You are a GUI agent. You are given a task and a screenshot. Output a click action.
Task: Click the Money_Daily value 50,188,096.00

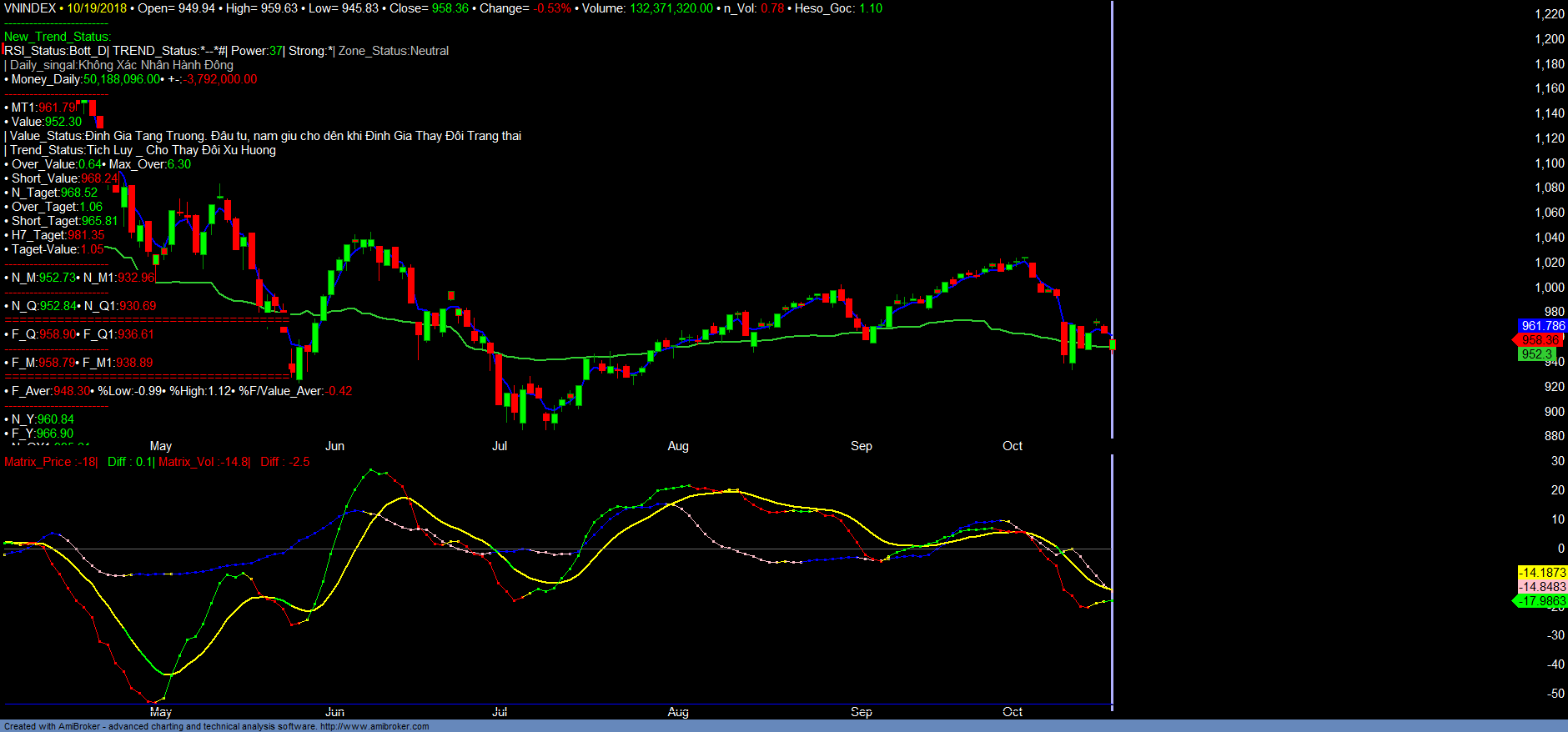coord(121,79)
